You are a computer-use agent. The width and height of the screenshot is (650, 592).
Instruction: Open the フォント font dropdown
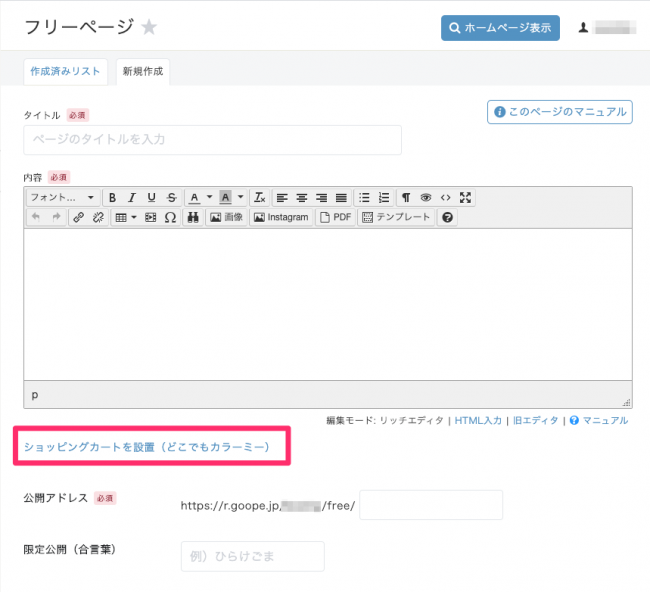tap(63, 197)
